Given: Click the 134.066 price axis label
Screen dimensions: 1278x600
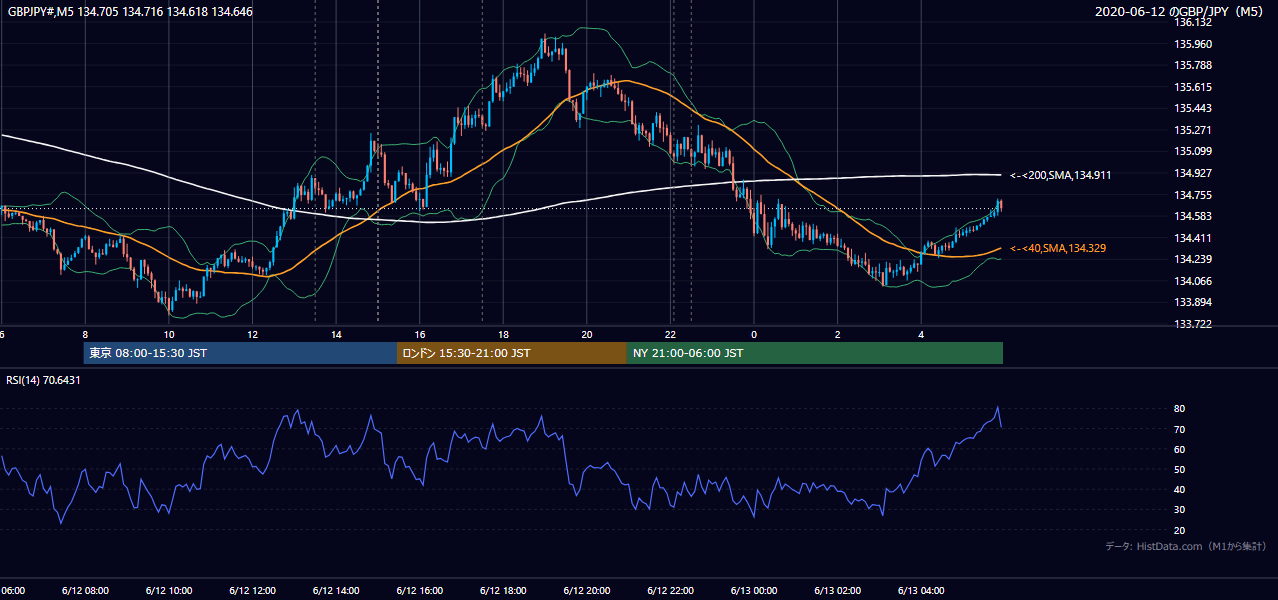Looking at the screenshot, I should tap(1193, 282).
